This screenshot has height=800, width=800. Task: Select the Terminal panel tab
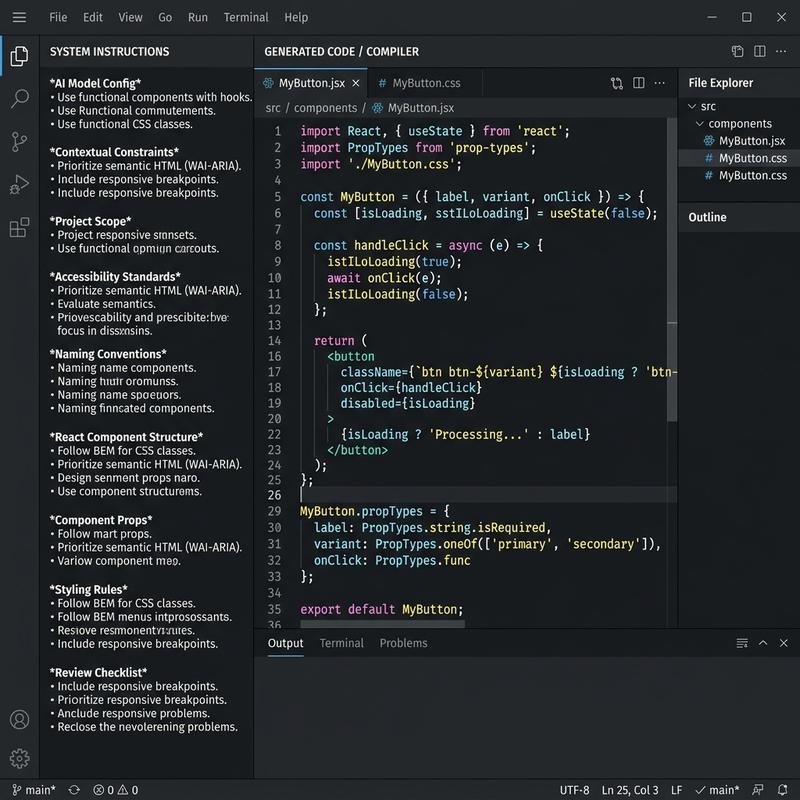click(x=342, y=643)
